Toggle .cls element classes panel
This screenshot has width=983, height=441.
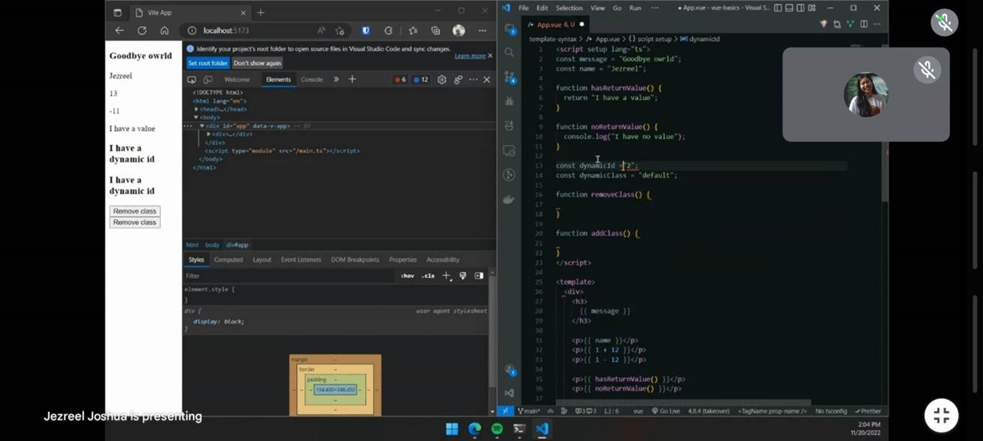click(428, 275)
